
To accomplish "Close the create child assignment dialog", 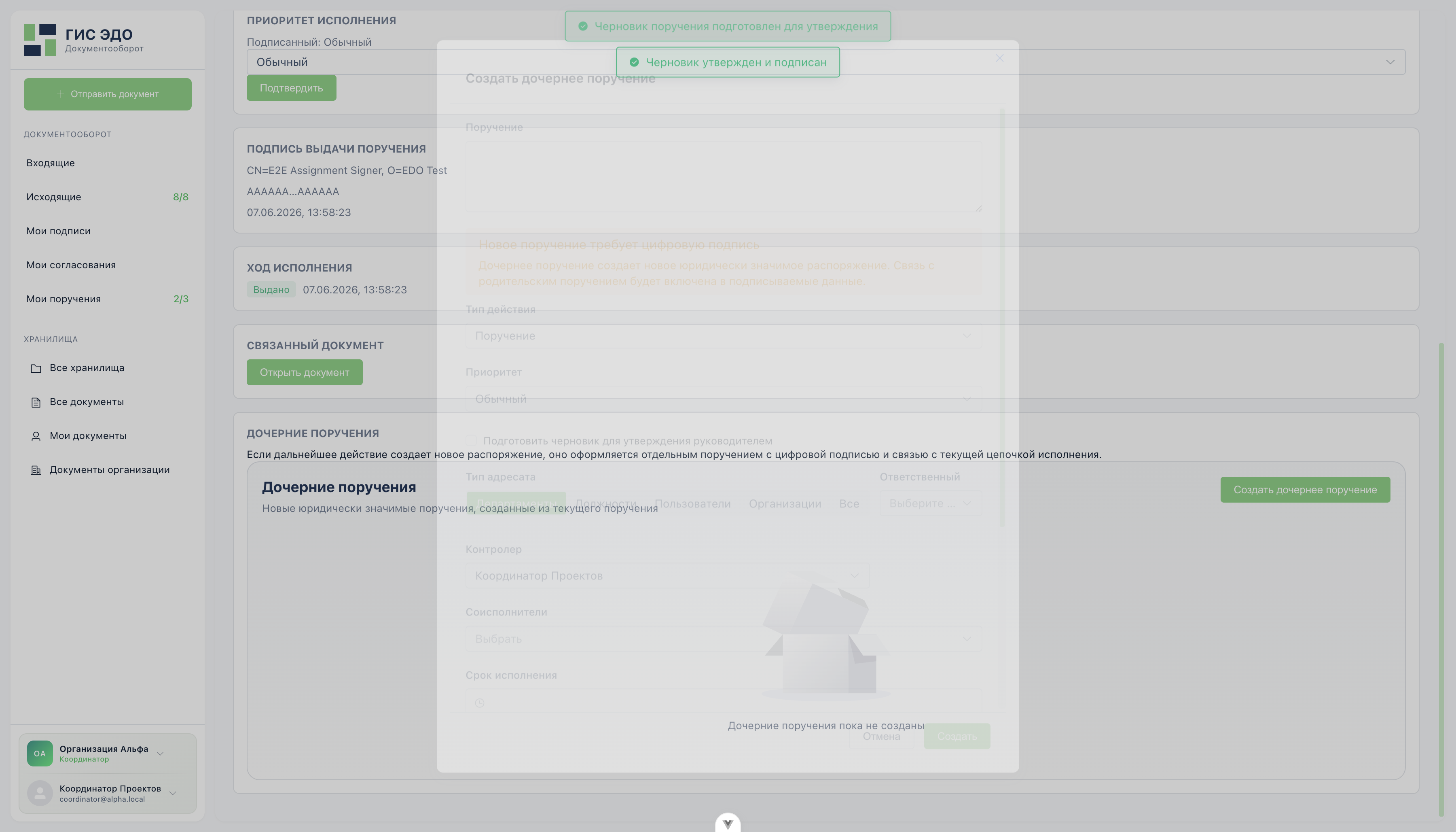I will (999, 58).
